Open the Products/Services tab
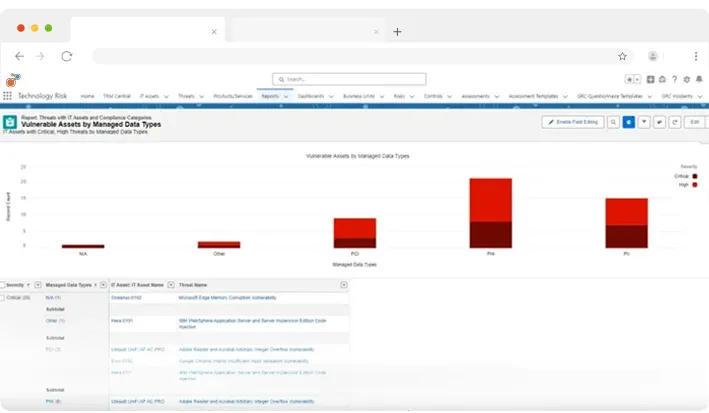 click(x=233, y=96)
